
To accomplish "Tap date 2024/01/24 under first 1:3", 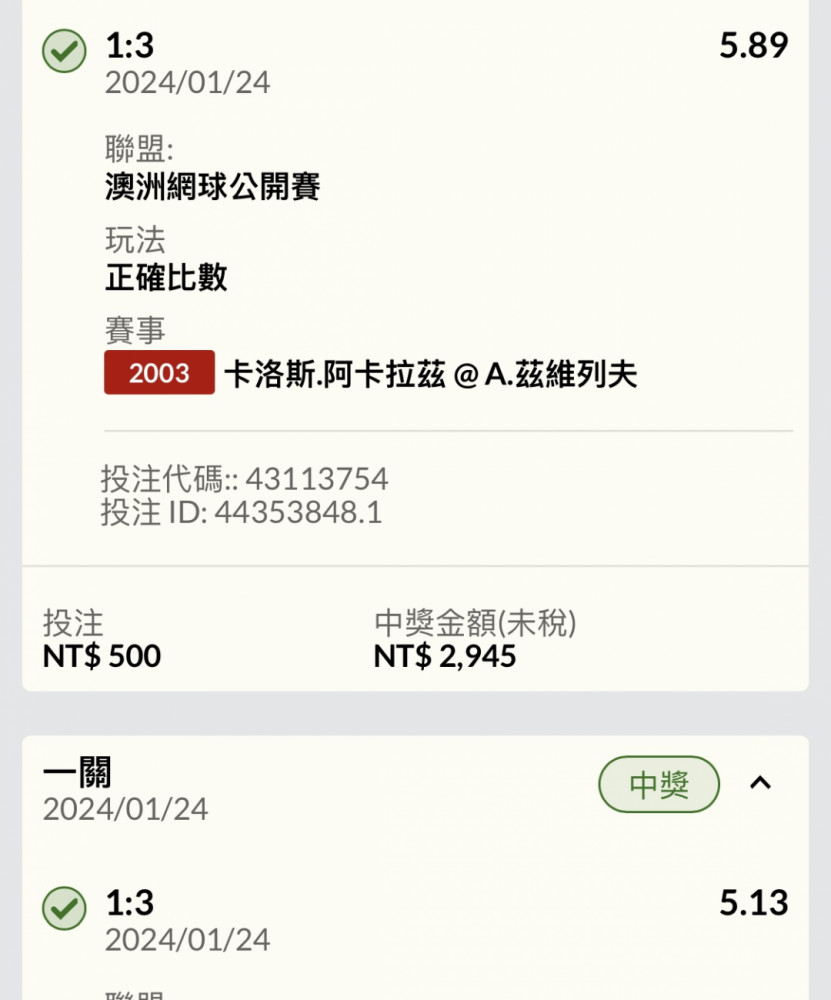I will point(188,82).
